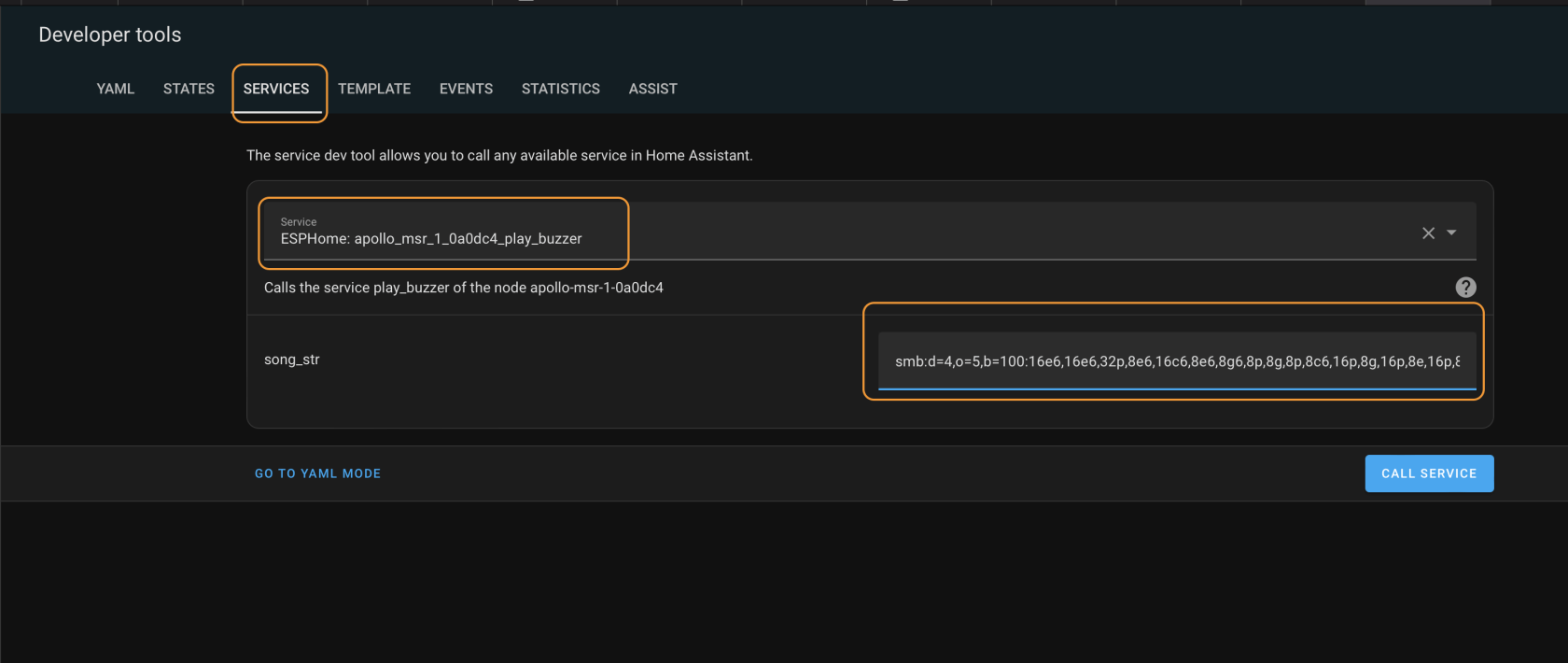1568x663 pixels.
Task: Click GO TO YAML MODE link
Action: 317,473
